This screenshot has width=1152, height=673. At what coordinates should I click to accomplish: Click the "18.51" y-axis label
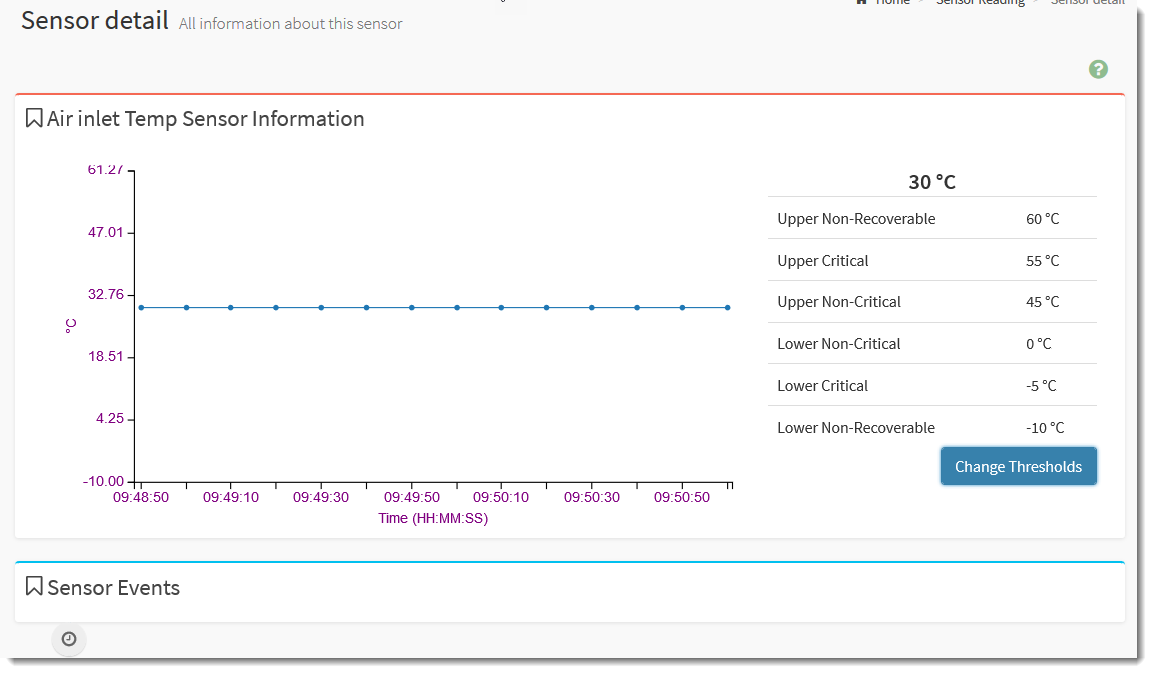pos(106,356)
